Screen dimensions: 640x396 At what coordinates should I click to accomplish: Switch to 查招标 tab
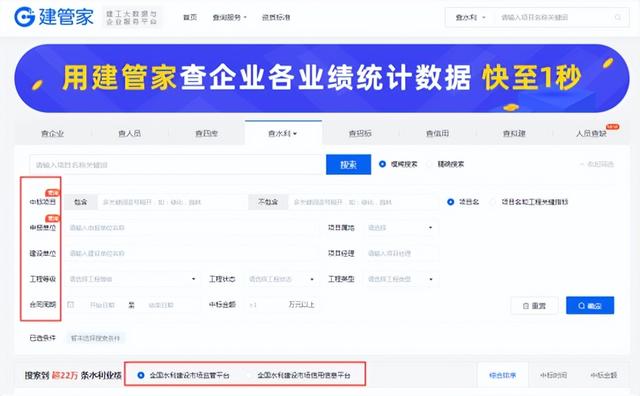[x=360, y=133]
